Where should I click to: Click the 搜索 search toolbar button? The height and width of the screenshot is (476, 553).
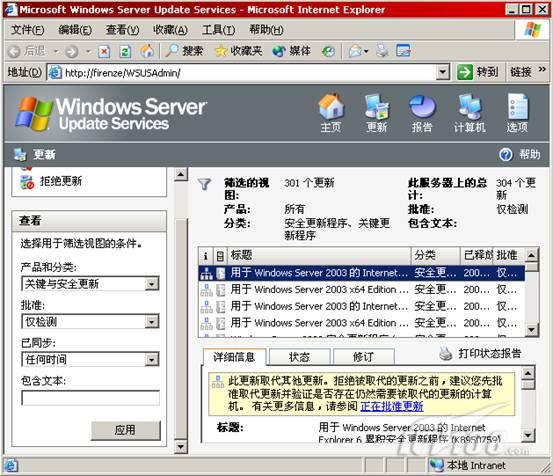pyautogui.click(x=184, y=51)
